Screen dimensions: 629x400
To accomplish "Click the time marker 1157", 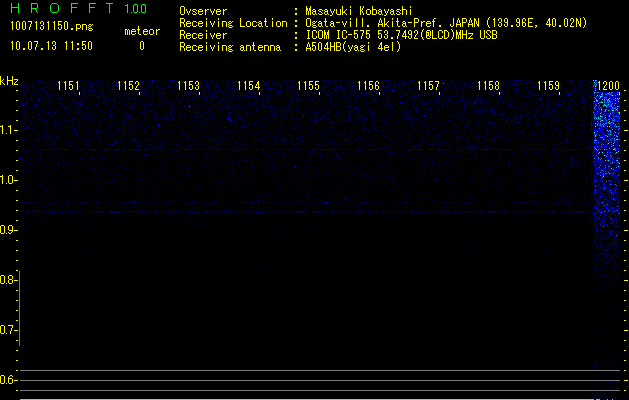I will pos(428,86).
